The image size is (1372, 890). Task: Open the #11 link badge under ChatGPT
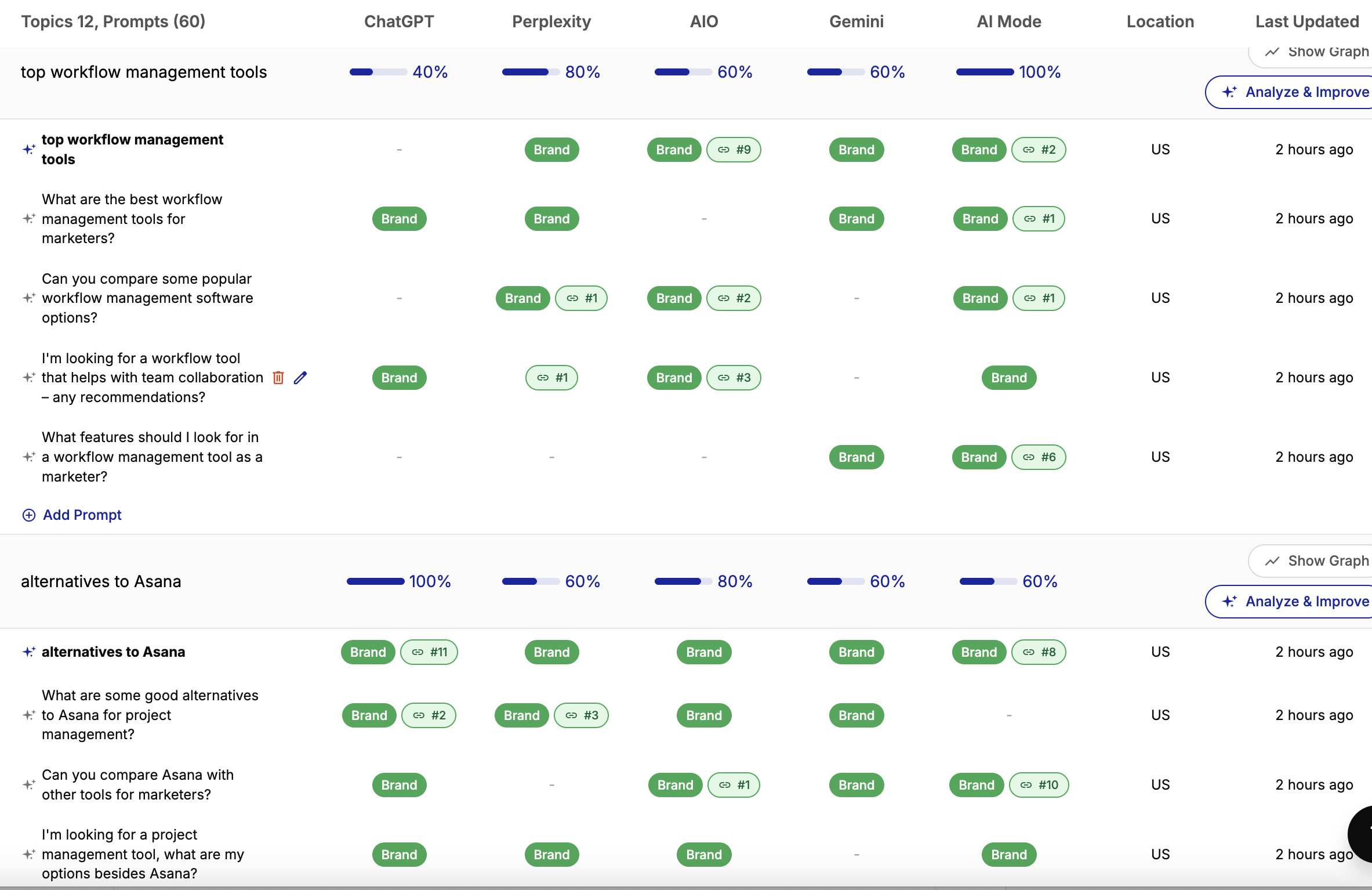pyautogui.click(x=429, y=652)
